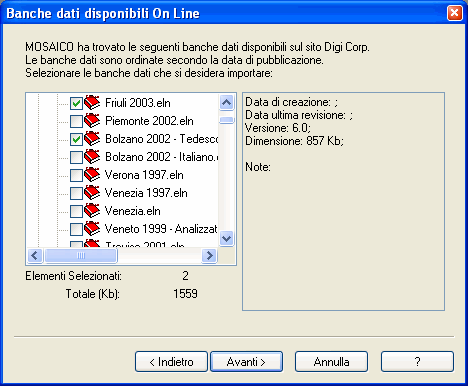Click the vertical scrollbar up arrow
Image resolution: width=468 pixels, height=386 pixels.
(x=227, y=102)
